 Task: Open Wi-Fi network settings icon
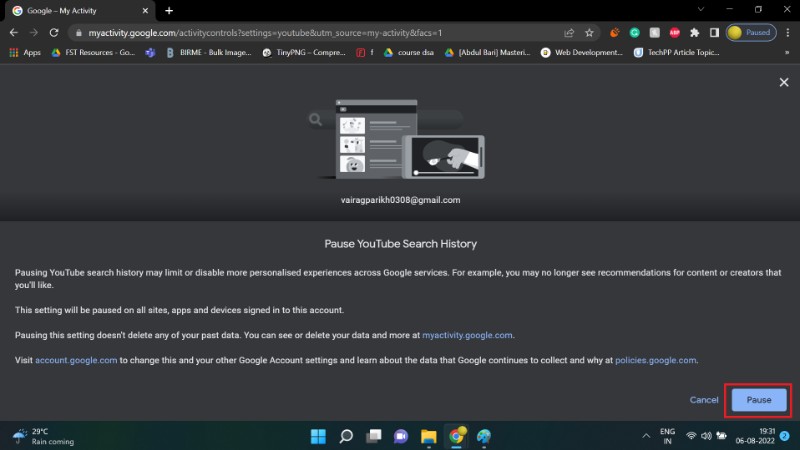point(691,436)
